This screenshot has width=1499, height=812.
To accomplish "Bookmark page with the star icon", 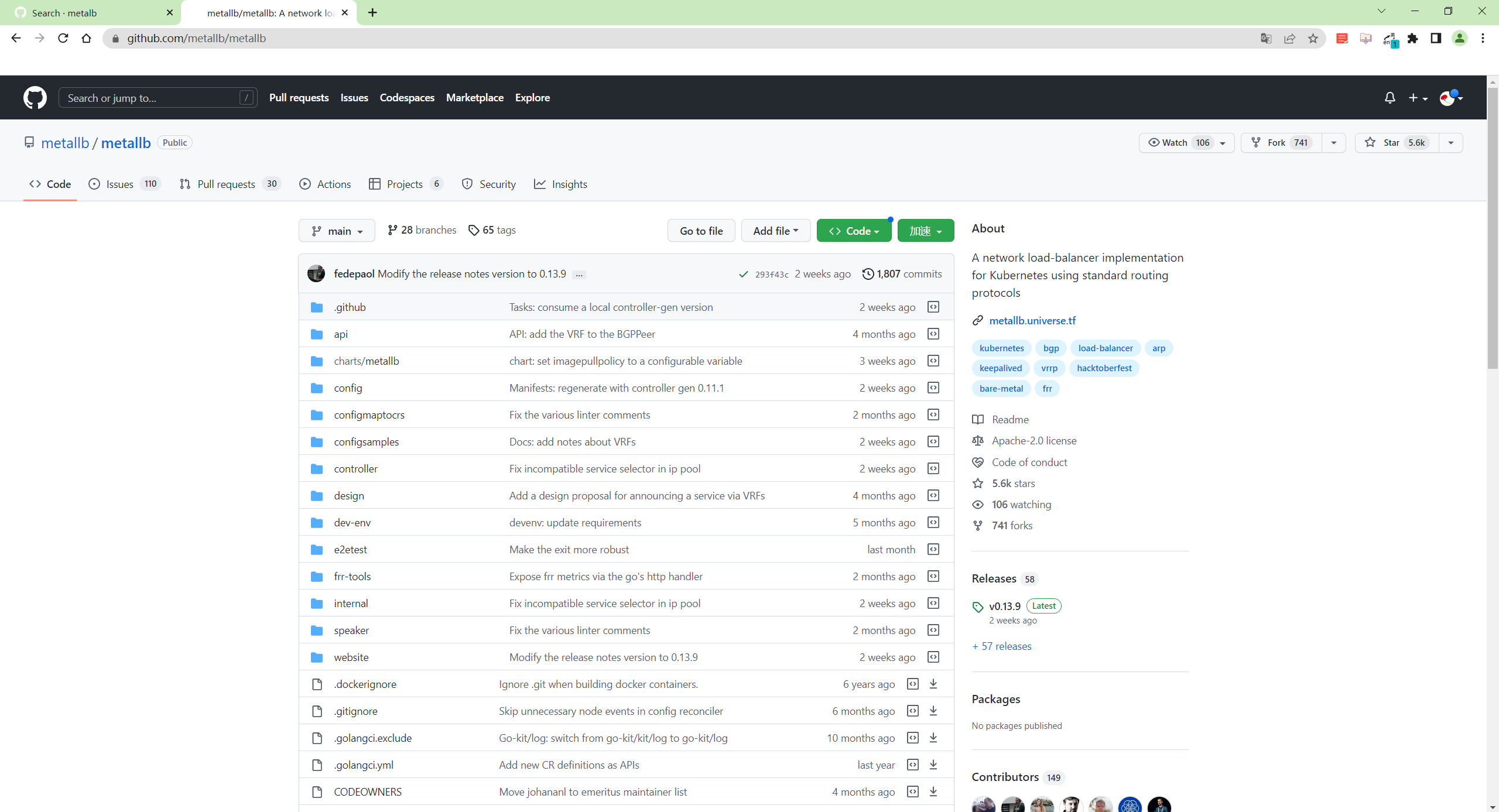I will coord(1313,39).
